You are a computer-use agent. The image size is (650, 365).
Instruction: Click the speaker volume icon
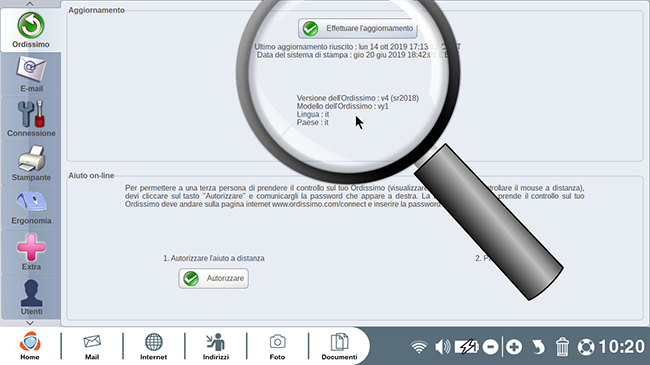tap(443, 347)
